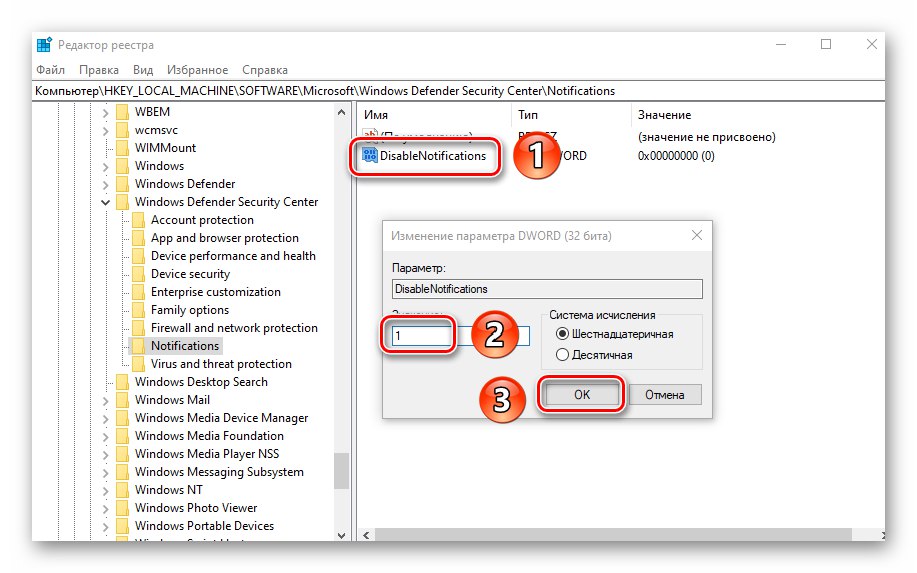Screen dimensions: 917x573
Task: Click the Device security folder icon
Action: (139, 274)
